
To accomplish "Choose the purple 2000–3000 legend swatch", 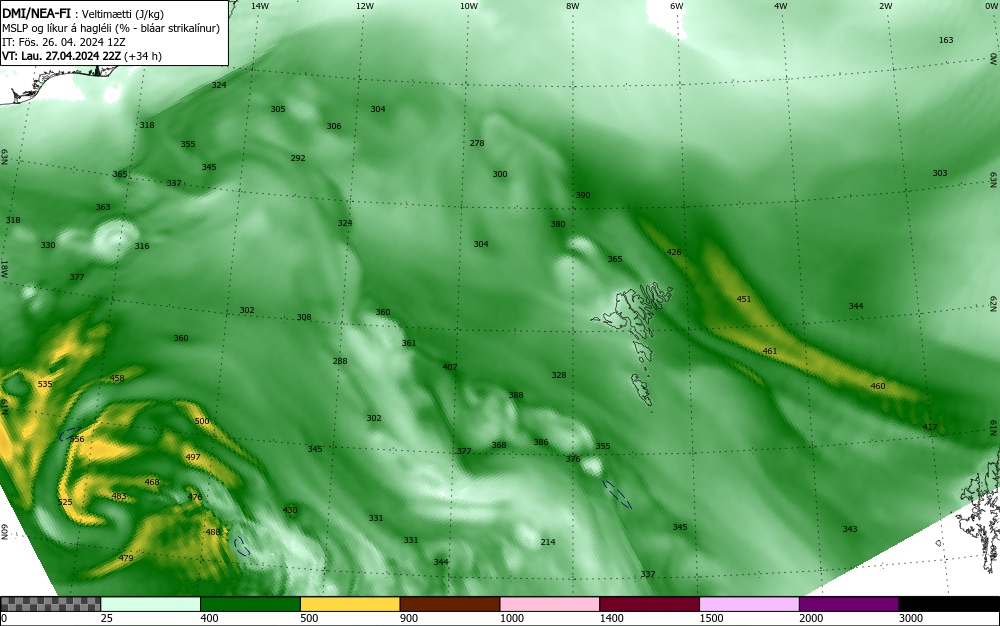I will [x=849, y=604].
